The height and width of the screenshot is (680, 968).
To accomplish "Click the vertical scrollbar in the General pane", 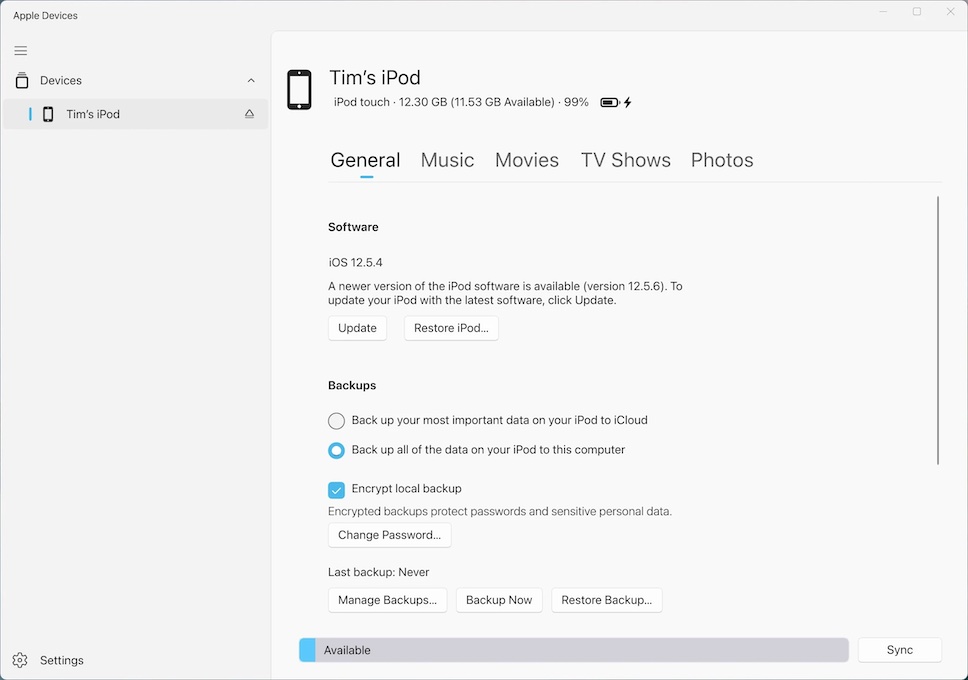I will pyautogui.click(x=938, y=330).
